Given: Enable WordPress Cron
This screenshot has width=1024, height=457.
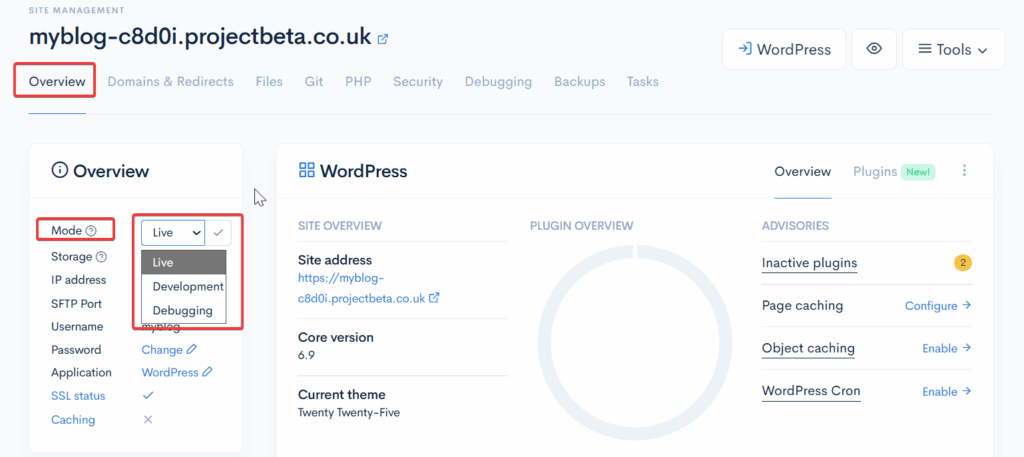Looking at the screenshot, I should coord(946,392).
